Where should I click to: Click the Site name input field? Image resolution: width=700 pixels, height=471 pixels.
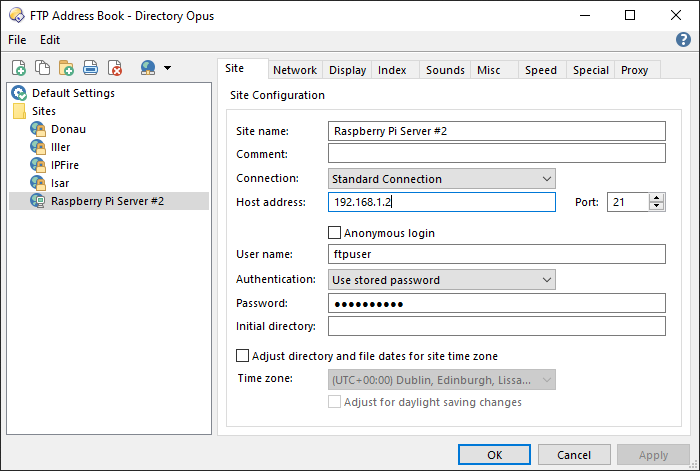pos(496,131)
